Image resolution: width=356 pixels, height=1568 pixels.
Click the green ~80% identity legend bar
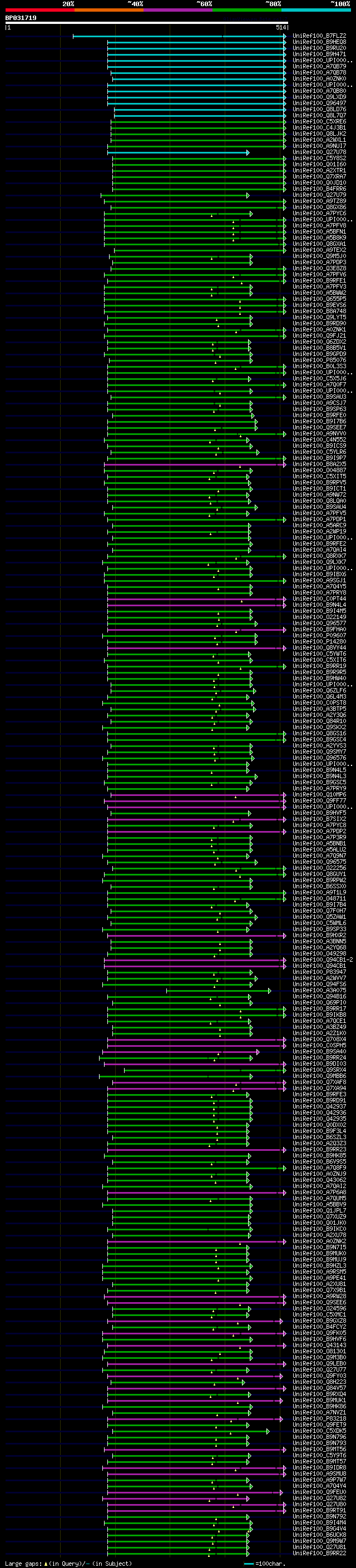247,10
